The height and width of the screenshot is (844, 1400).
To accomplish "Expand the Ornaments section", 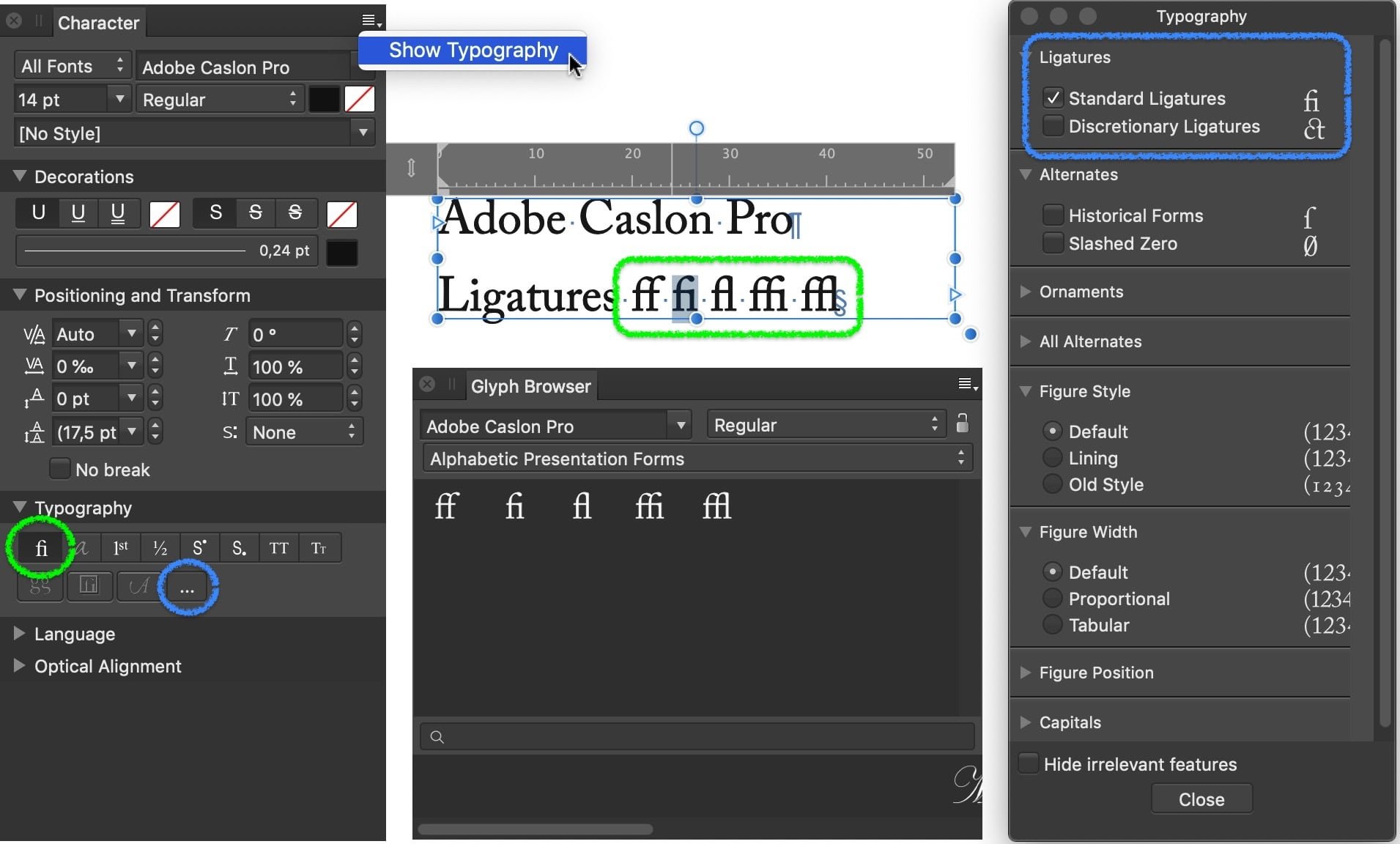I will click(x=1026, y=292).
